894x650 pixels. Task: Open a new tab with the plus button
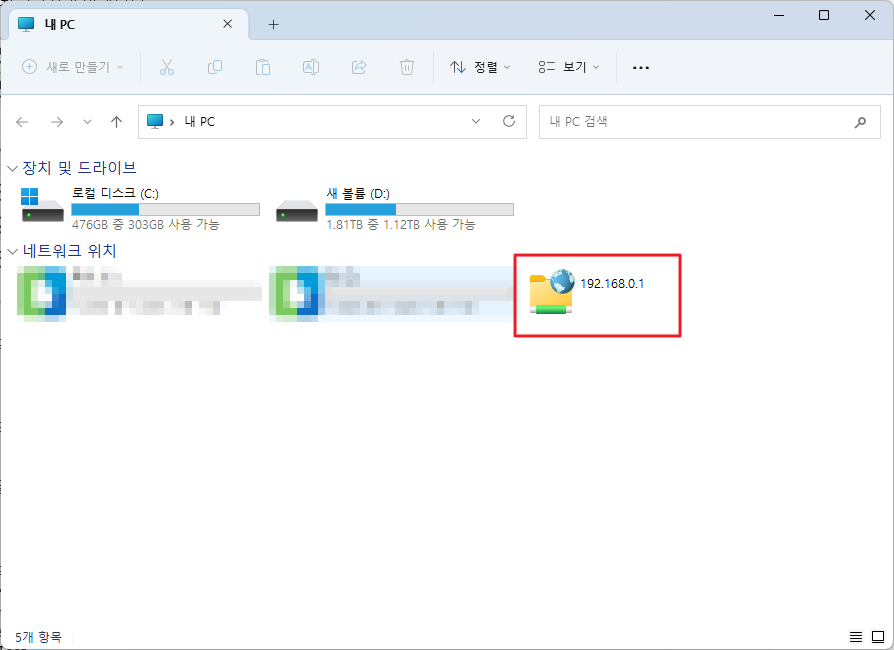273,24
